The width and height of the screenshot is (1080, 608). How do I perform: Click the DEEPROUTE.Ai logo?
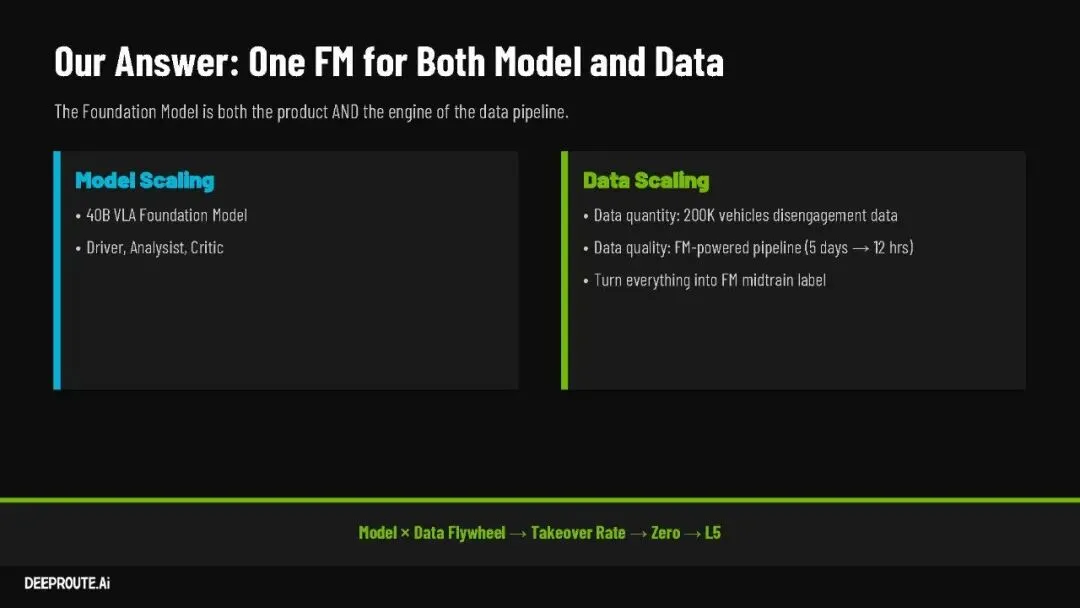(x=67, y=583)
